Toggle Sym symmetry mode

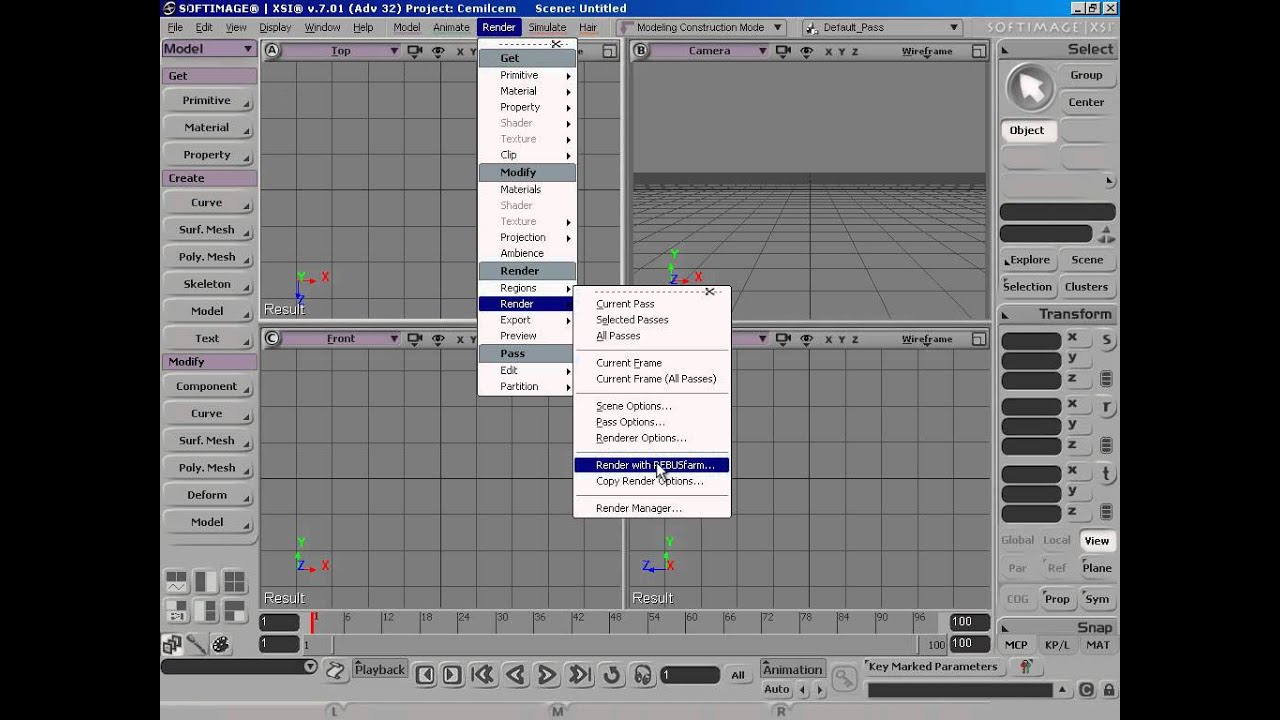click(x=1097, y=599)
